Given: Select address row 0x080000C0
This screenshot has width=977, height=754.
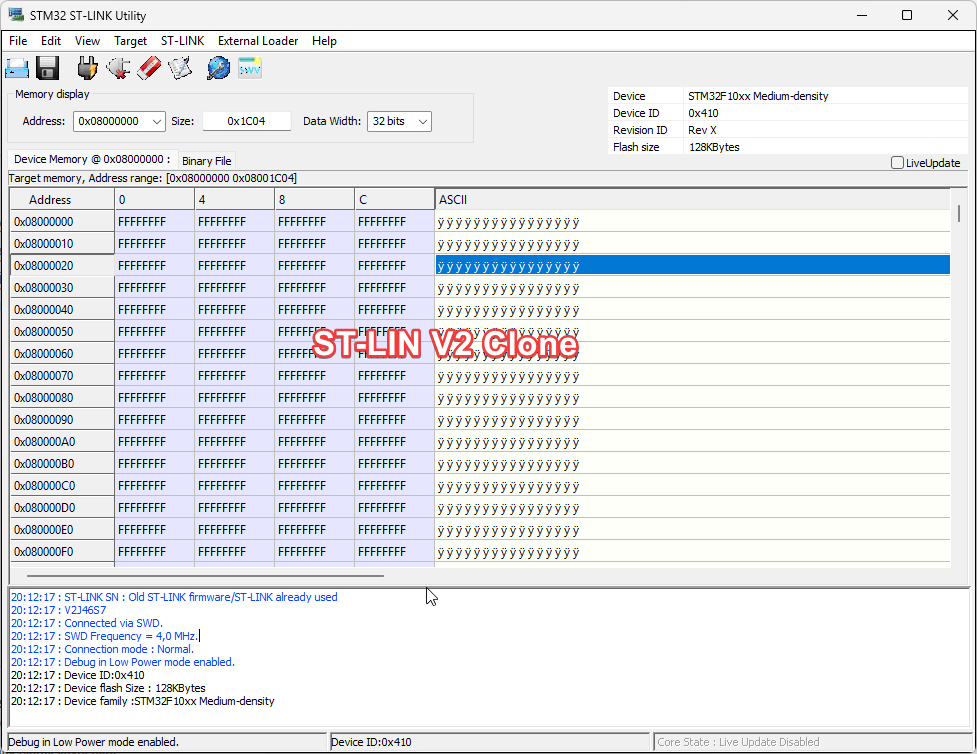Looking at the screenshot, I should tap(62, 486).
